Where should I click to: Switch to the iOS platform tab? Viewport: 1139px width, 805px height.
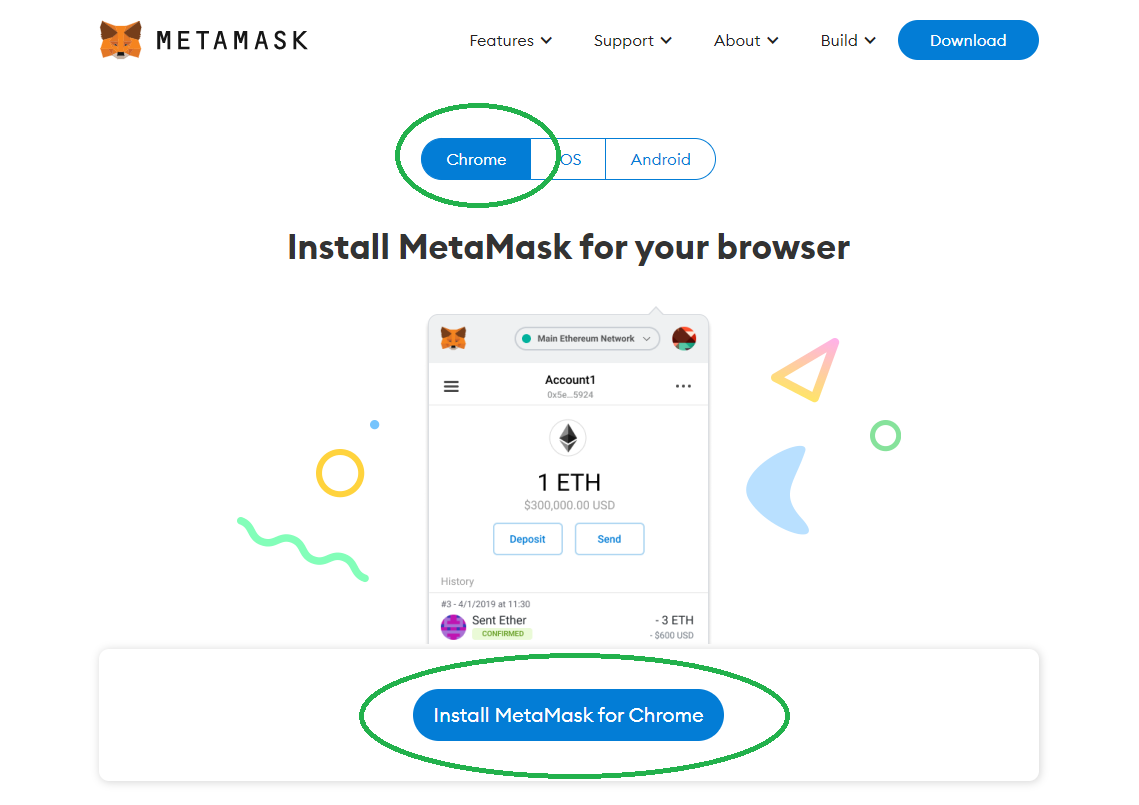pos(568,159)
